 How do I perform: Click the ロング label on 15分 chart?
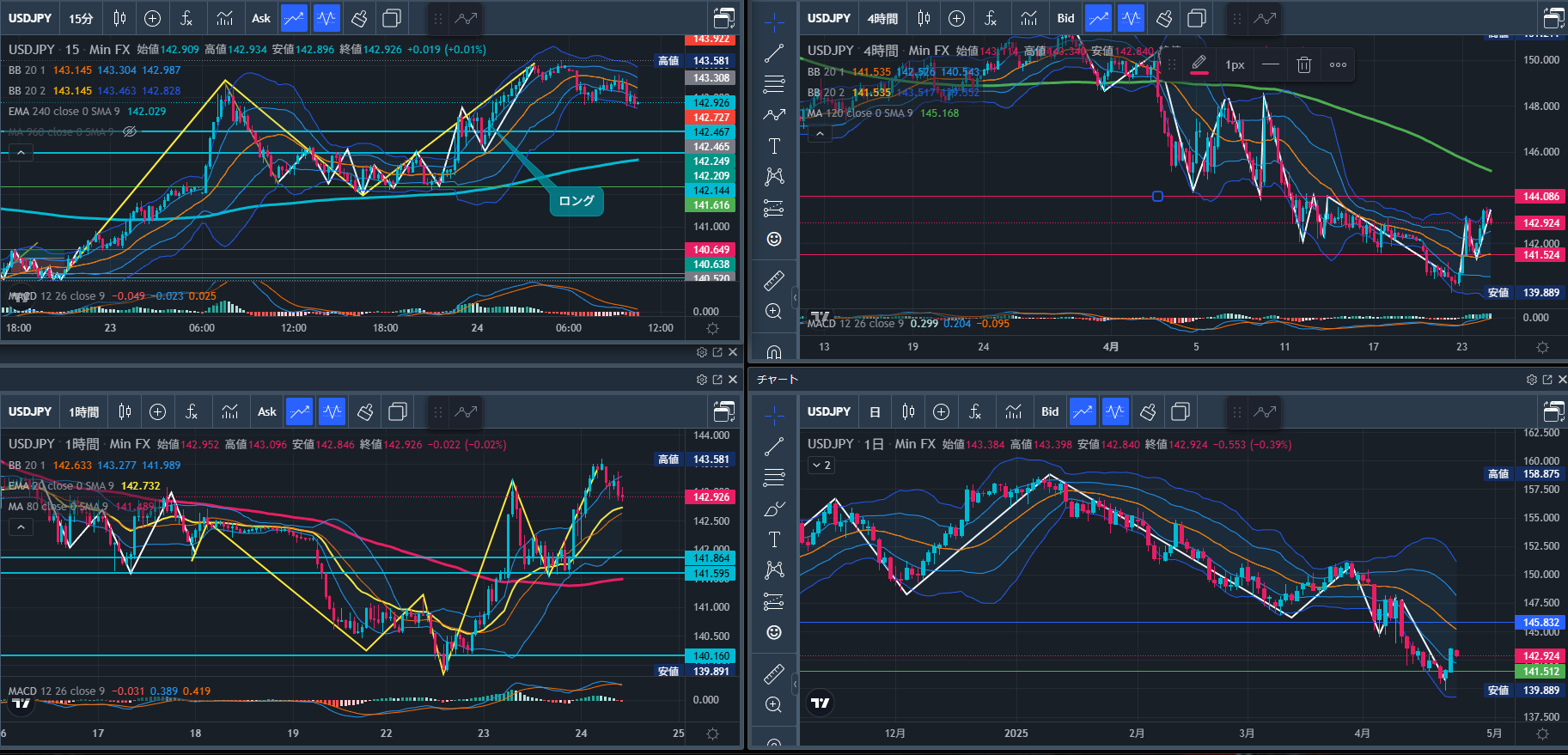tap(577, 201)
